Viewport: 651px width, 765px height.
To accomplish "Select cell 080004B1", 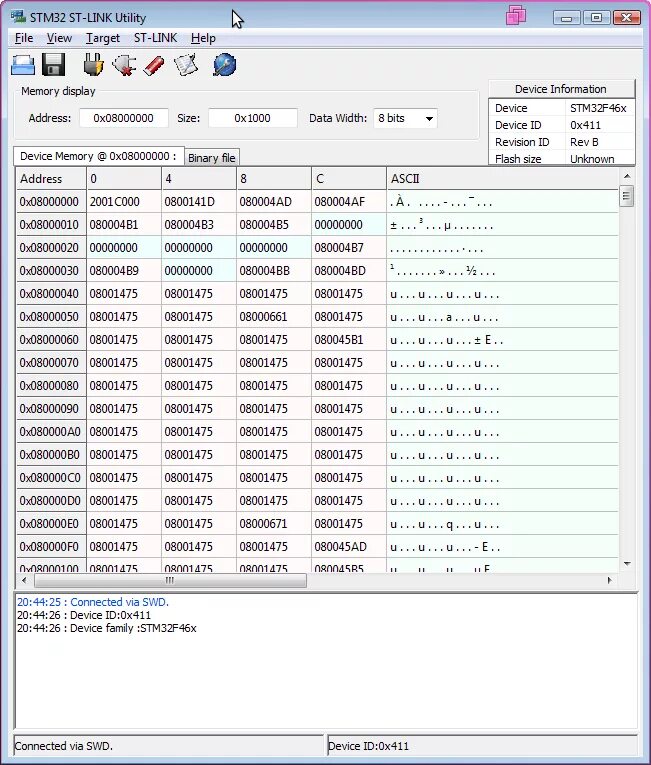I will [123, 224].
